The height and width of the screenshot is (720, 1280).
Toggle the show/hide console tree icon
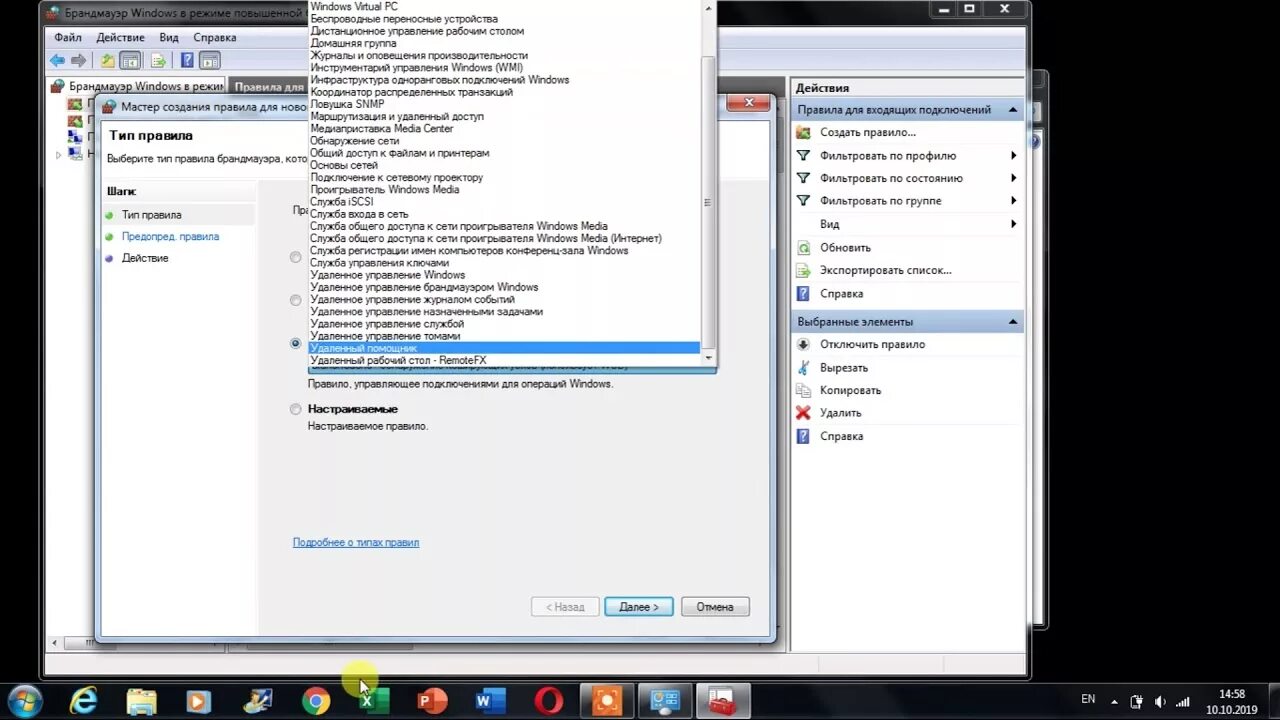tap(130, 61)
